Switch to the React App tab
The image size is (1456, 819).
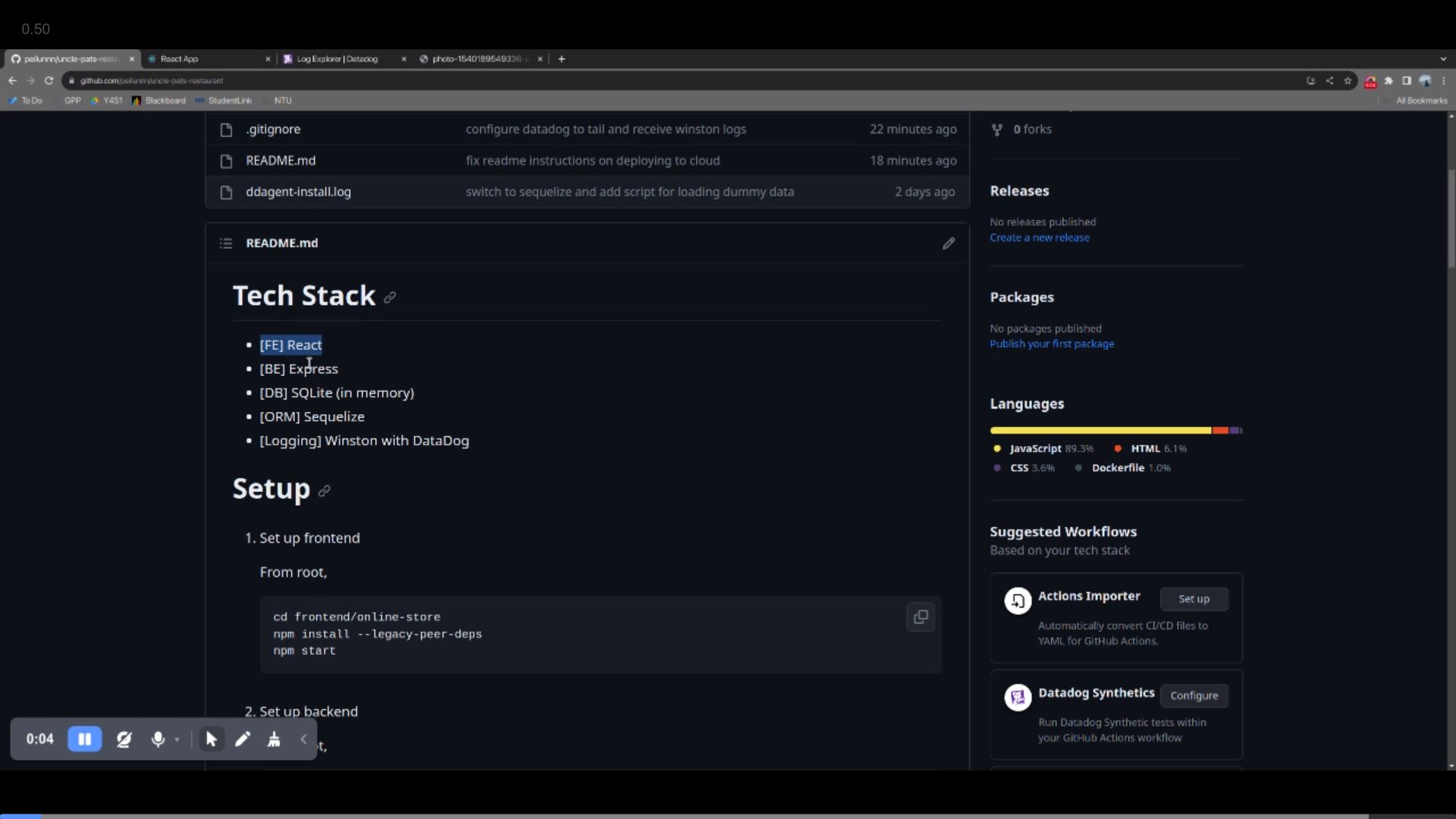(x=180, y=59)
